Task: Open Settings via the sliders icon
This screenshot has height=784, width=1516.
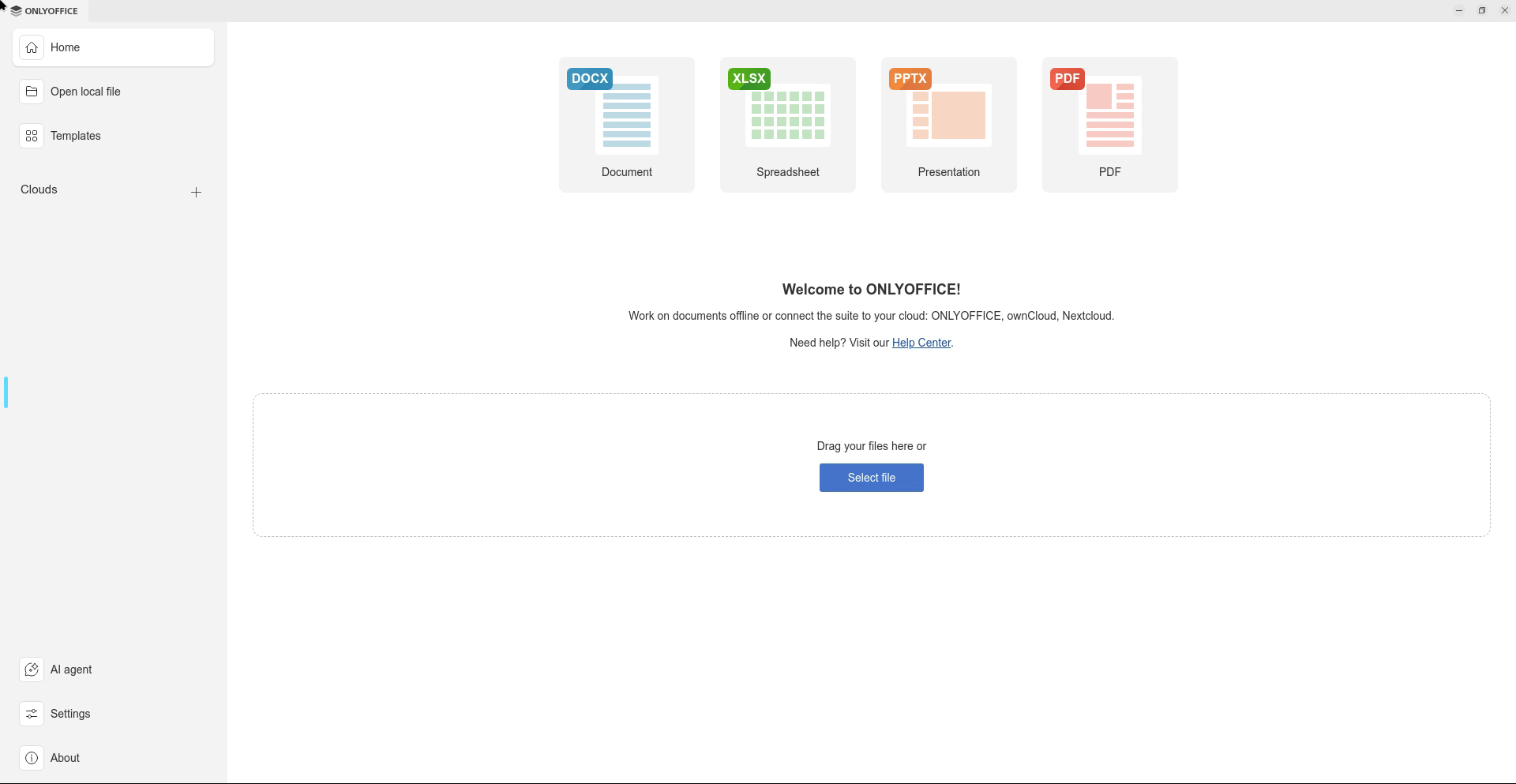Action: coord(32,714)
